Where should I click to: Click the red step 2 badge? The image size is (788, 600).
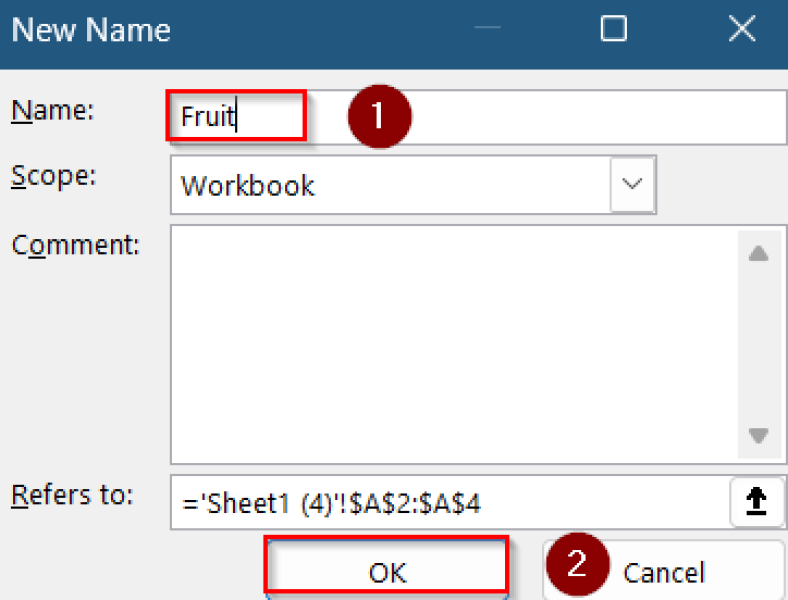tap(577, 564)
